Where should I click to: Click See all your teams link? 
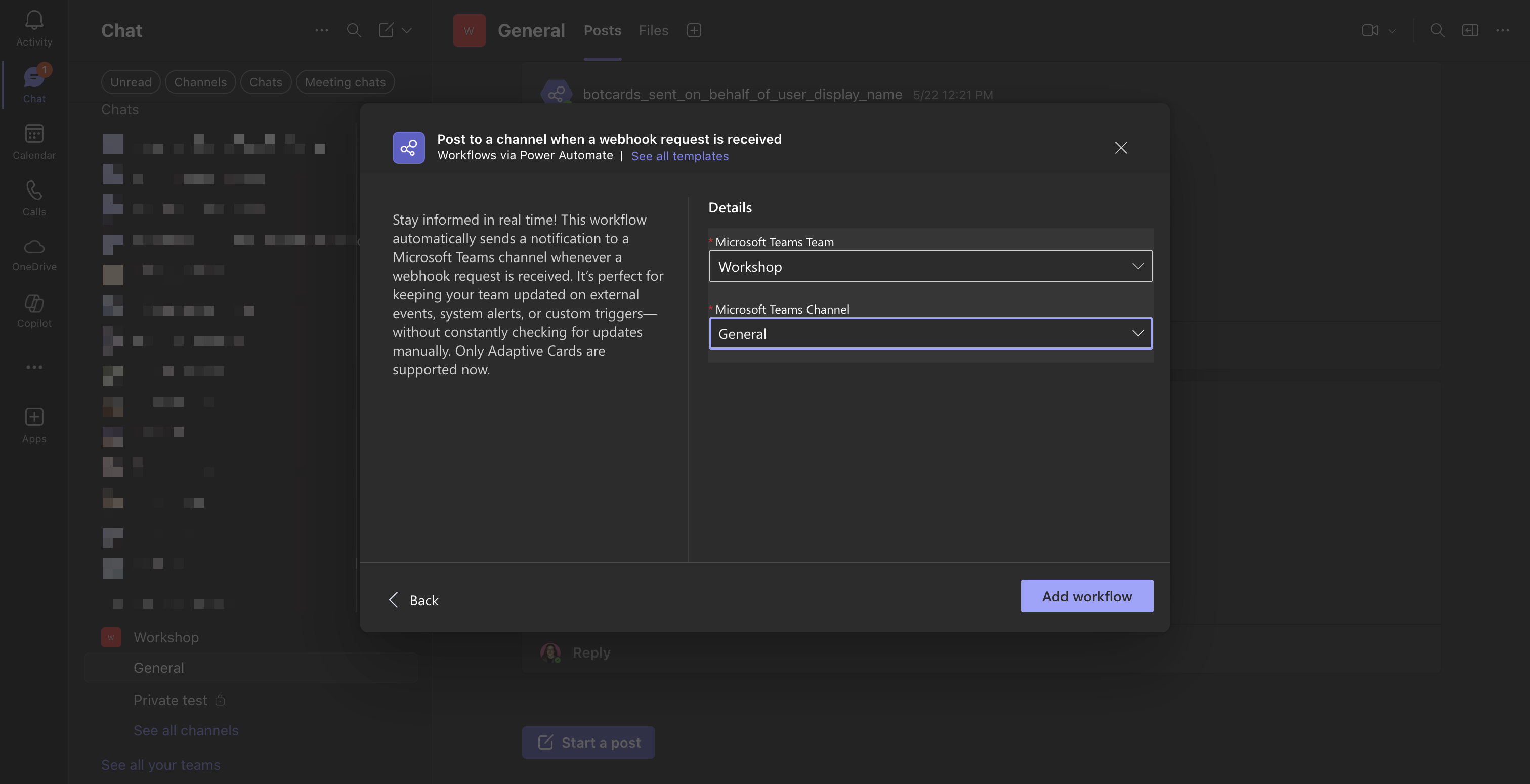(x=160, y=764)
